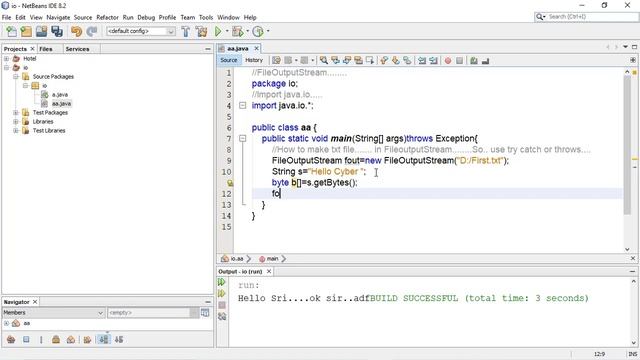The height and width of the screenshot is (360, 640).
Task: Expand the Test Libraries node
Action: pyautogui.click(x=16, y=131)
